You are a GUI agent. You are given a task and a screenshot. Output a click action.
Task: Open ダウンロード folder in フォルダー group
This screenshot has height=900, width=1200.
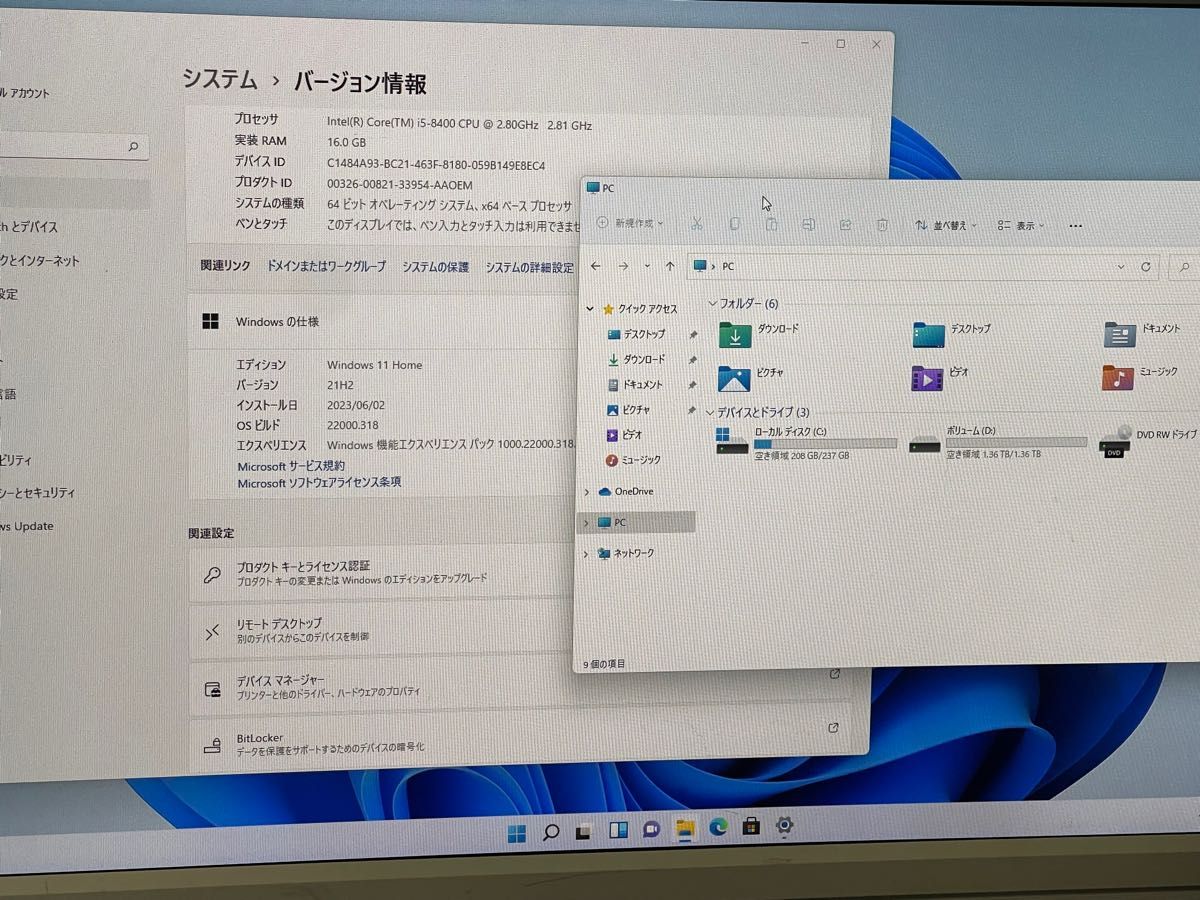(760, 334)
